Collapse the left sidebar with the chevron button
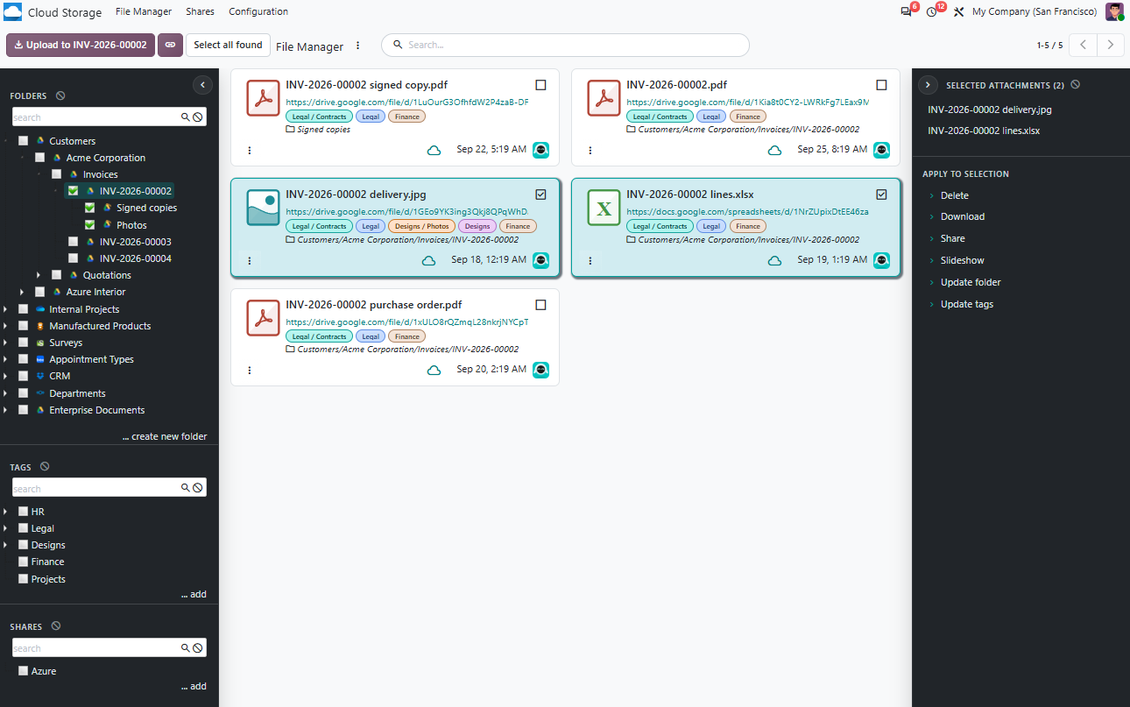 tap(203, 85)
